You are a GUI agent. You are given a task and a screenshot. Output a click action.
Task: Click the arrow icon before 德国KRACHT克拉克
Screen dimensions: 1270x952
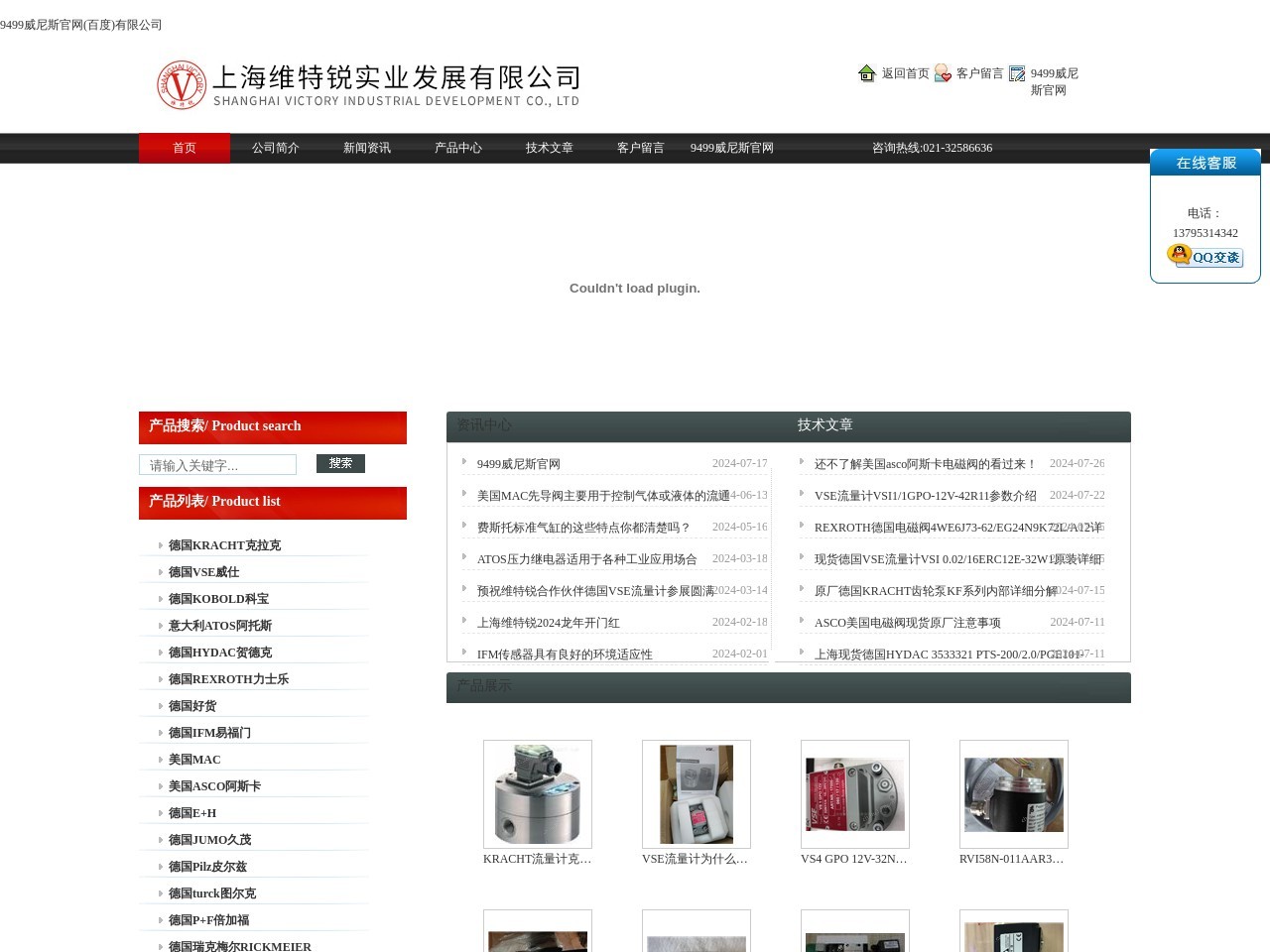[161, 545]
